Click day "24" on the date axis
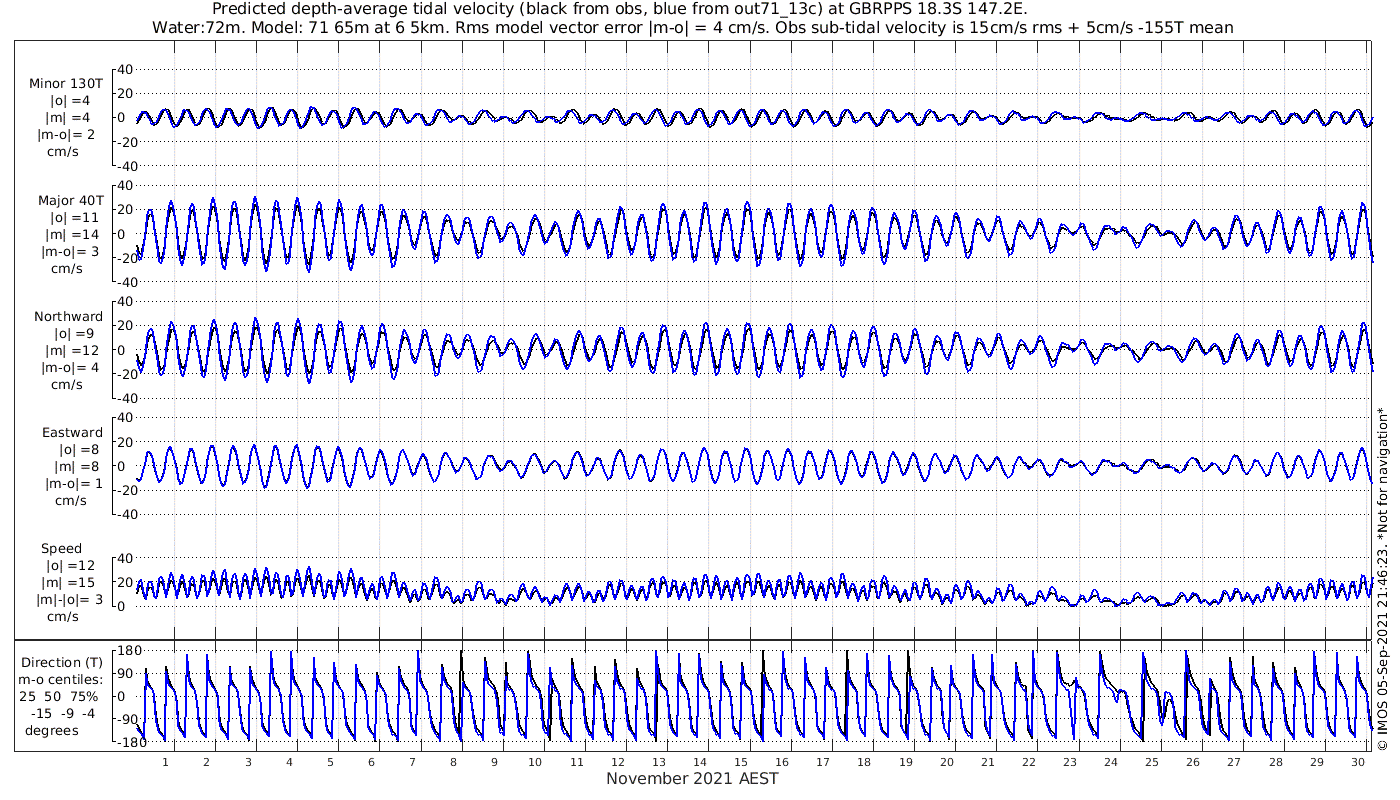The image size is (1400, 800). point(1111,762)
